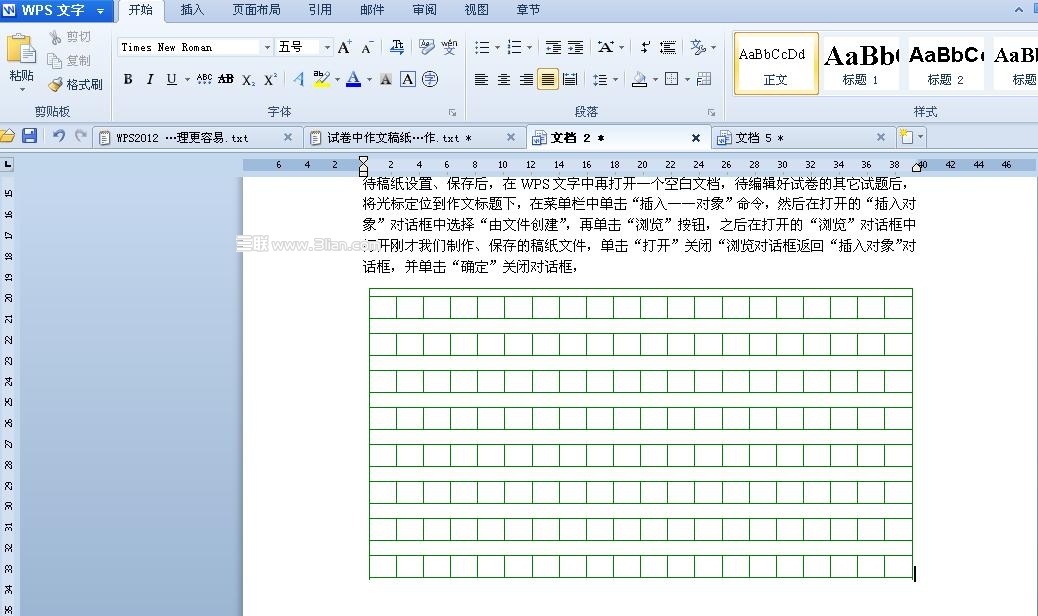Toggle underline formatting (U)
Screen dimensions: 1038x616
click(171, 79)
